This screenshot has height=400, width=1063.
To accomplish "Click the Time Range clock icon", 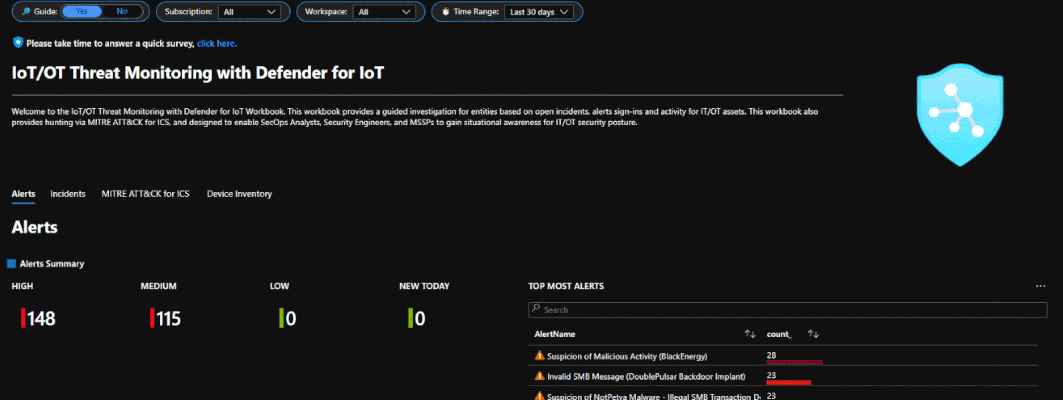I will 445,12.
